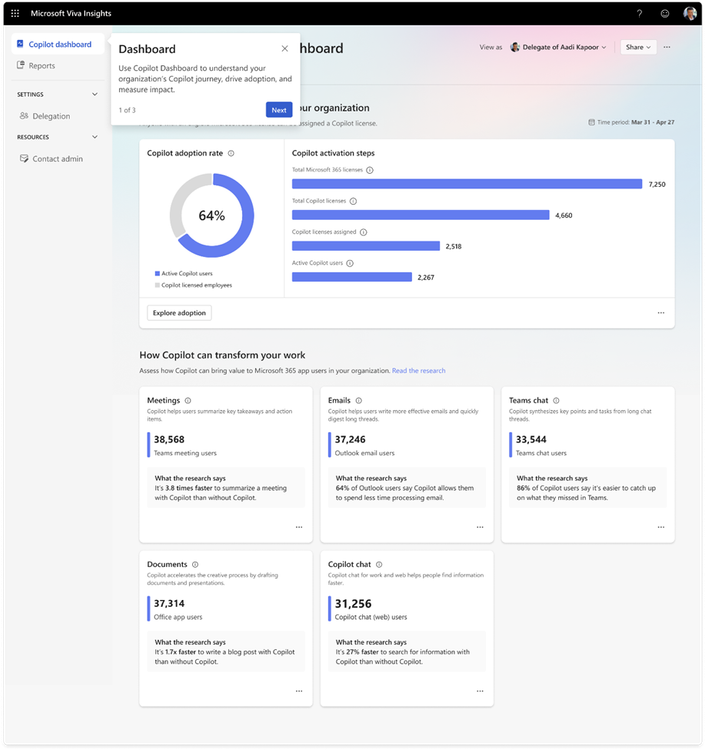Open the feedback smiley icon

665,13
